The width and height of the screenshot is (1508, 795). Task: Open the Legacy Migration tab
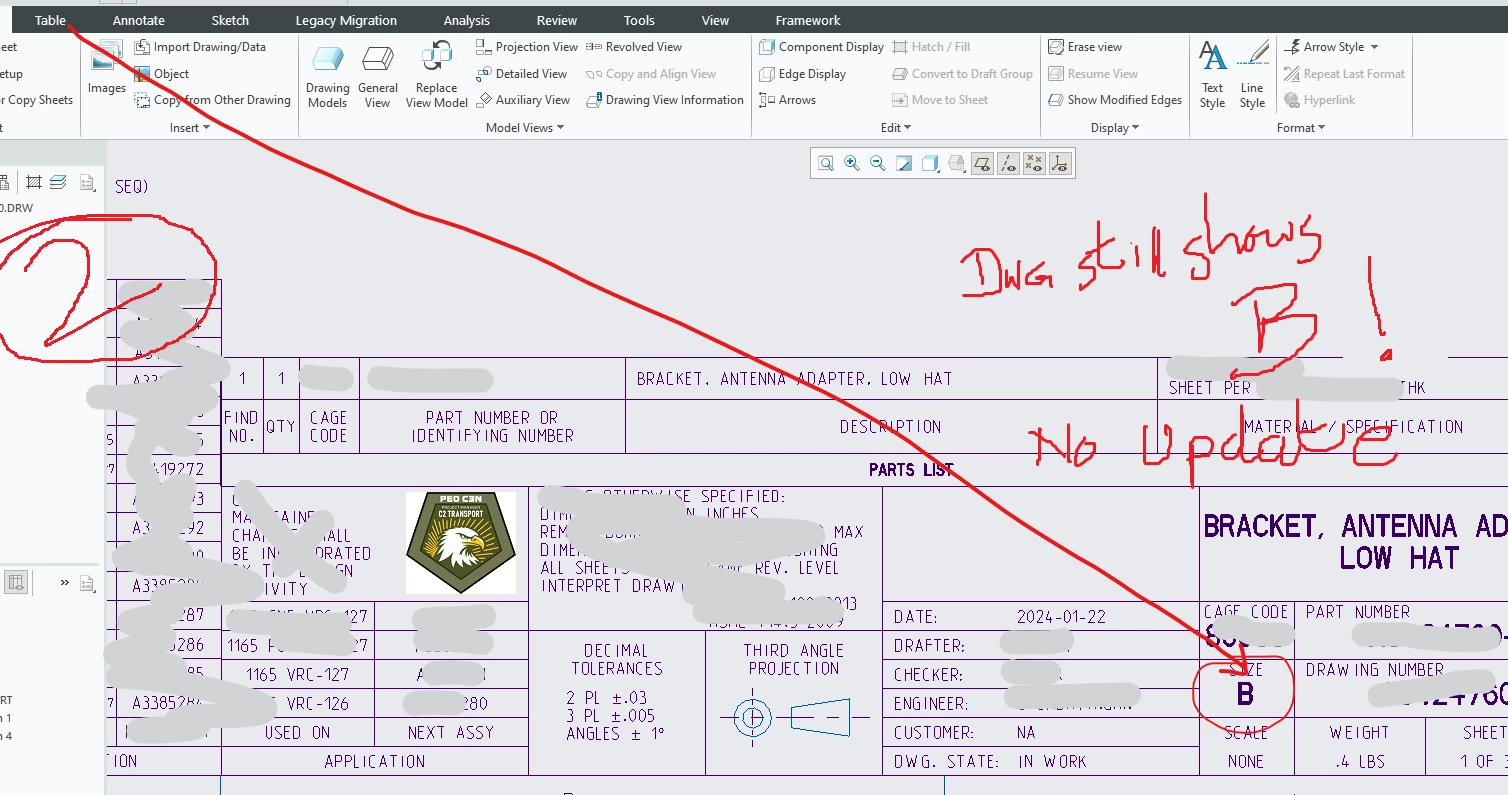pos(346,20)
